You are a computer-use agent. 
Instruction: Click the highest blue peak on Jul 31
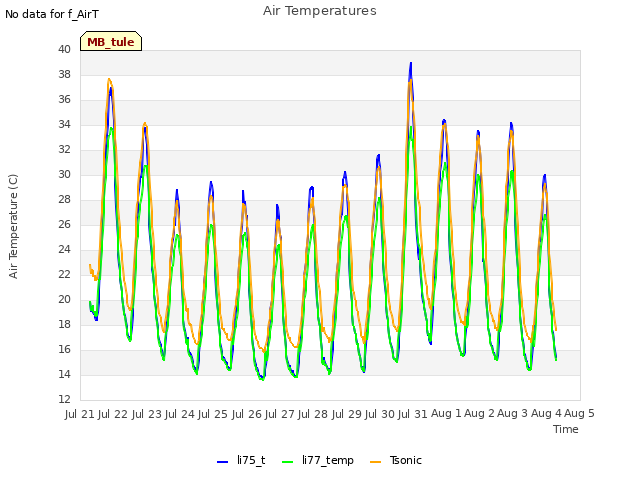411,63
